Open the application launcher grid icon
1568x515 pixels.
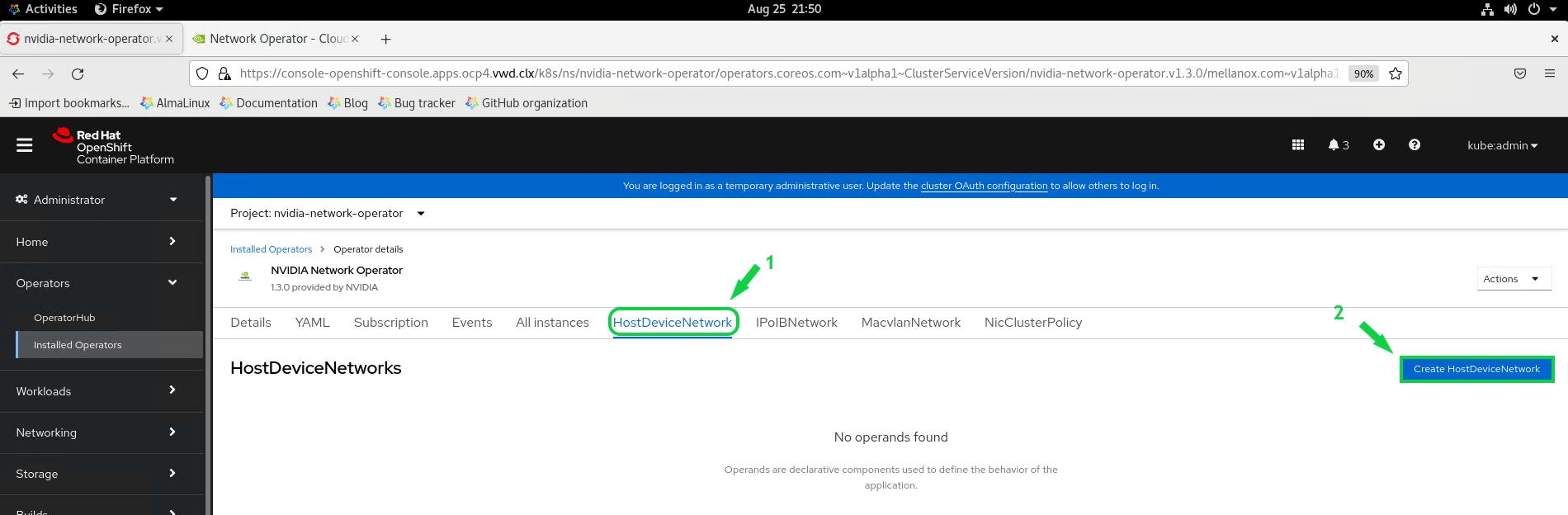point(1298,145)
